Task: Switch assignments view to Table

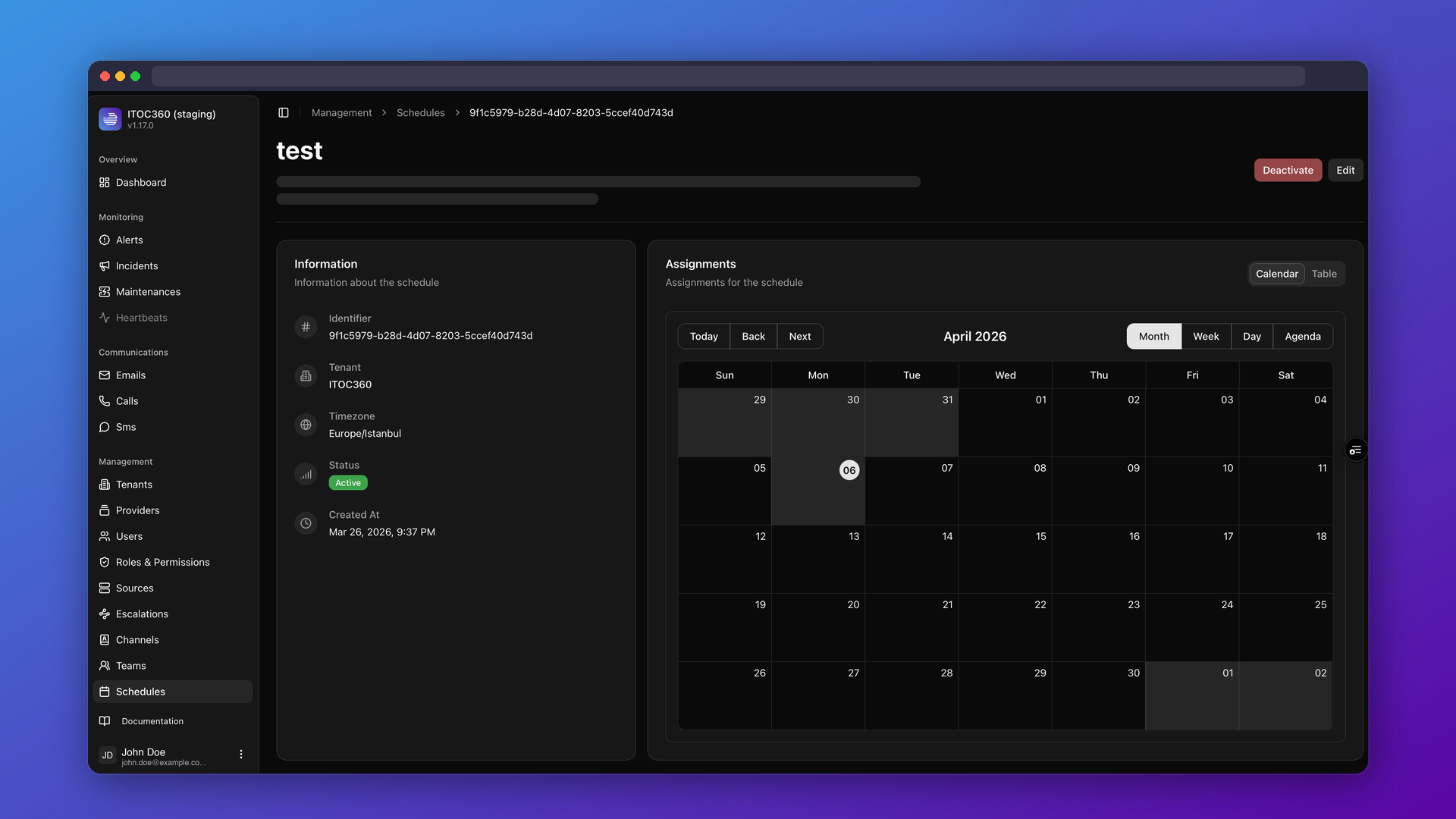Action: click(1324, 274)
